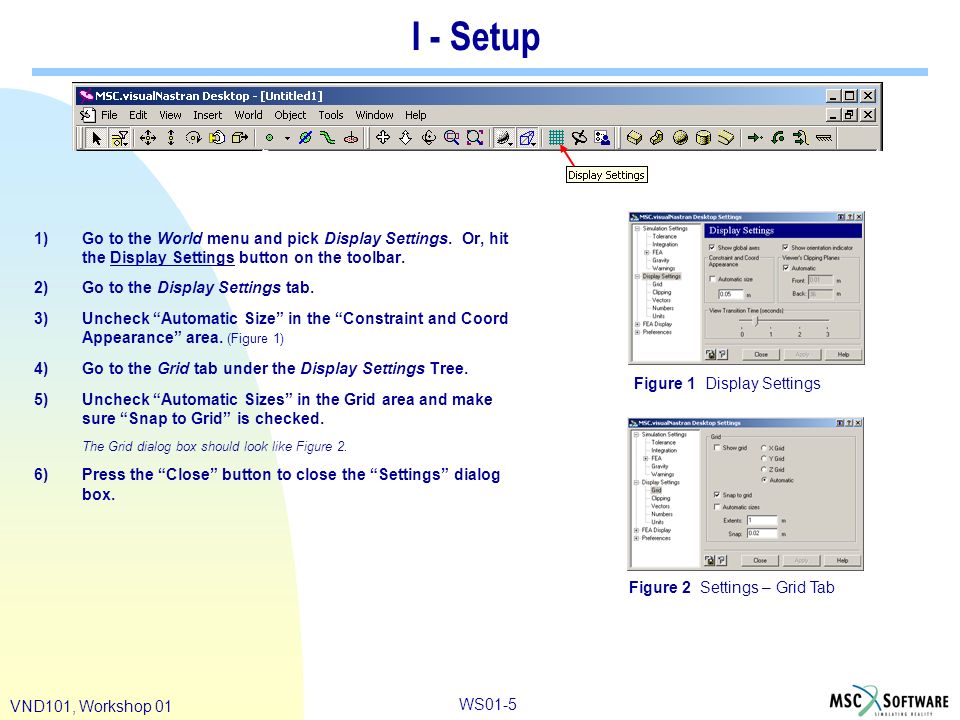Select X Grid radio button in Figure 2
960x720 pixels.
point(763,448)
